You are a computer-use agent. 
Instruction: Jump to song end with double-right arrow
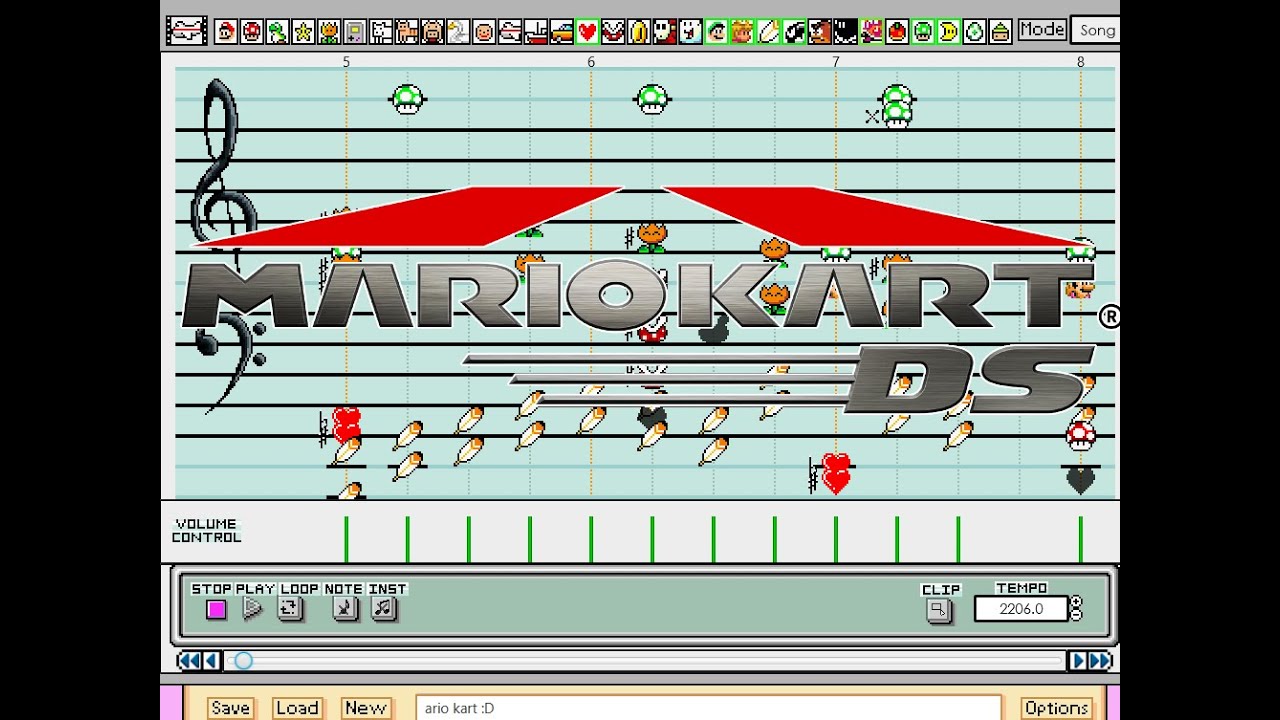[1100, 660]
